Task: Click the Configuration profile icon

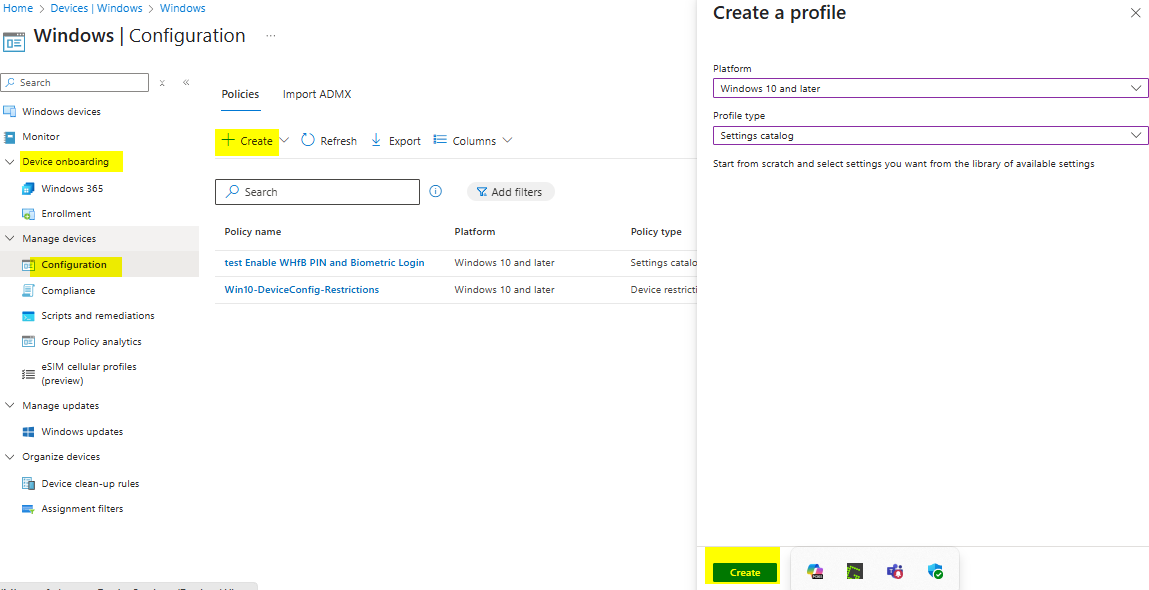Action: tap(29, 265)
